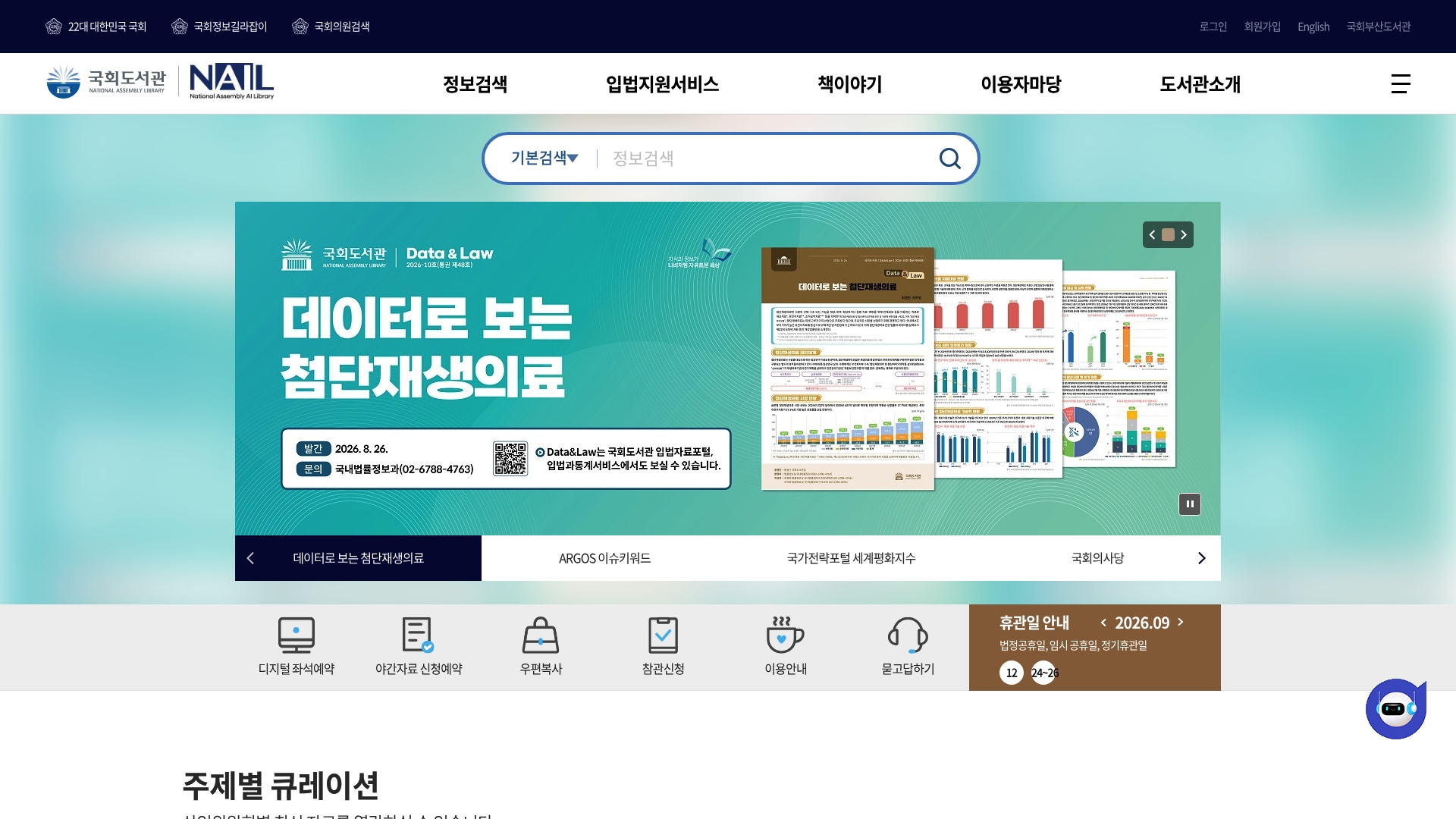1456x819 pixels.
Task: Click the 휴관일 안내 heading
Action: [x=1034, y=623]
